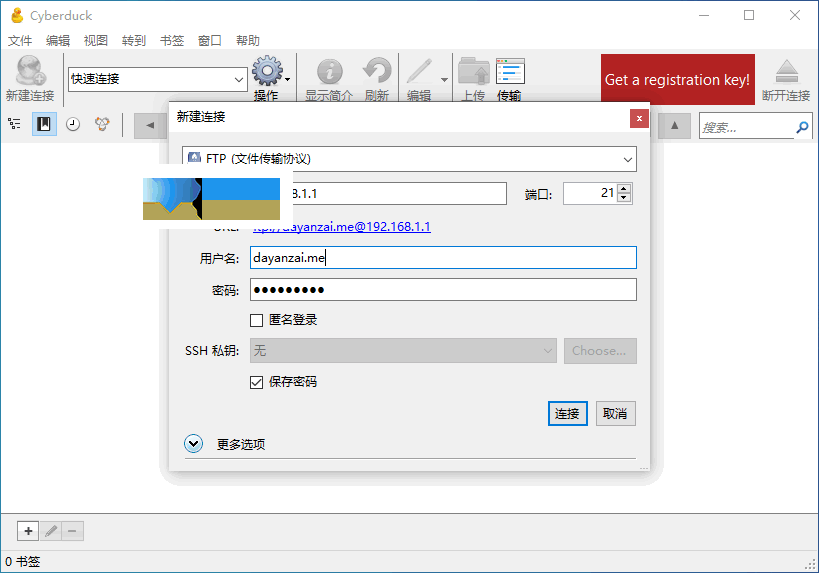Add a new bookmark with plus button

pyautogui.click(x=28, y=531)
